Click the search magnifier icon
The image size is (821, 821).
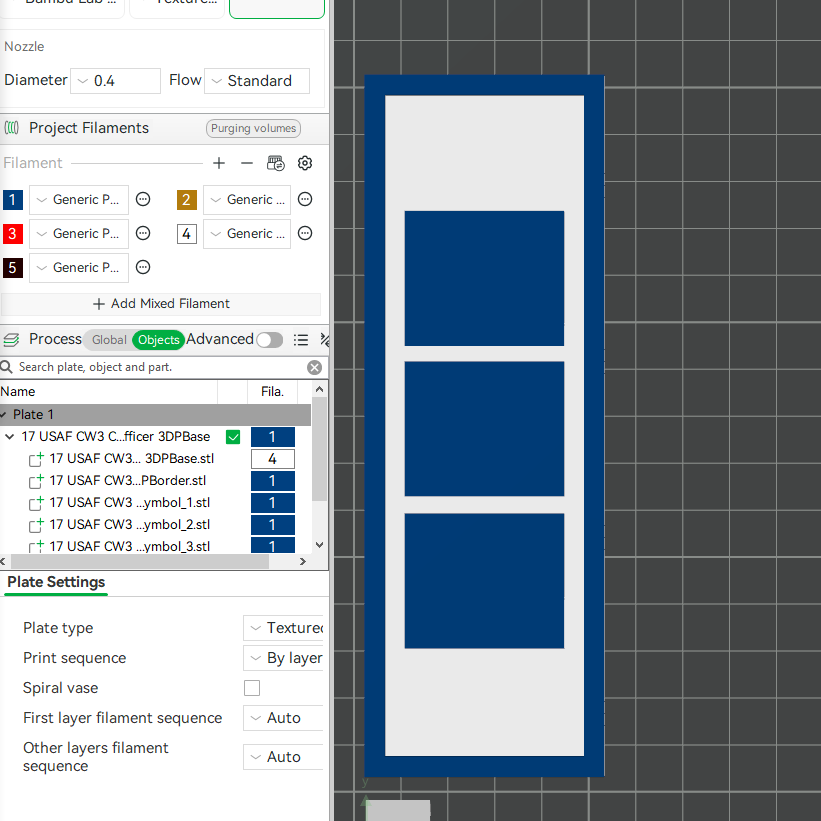pos(6,367)
